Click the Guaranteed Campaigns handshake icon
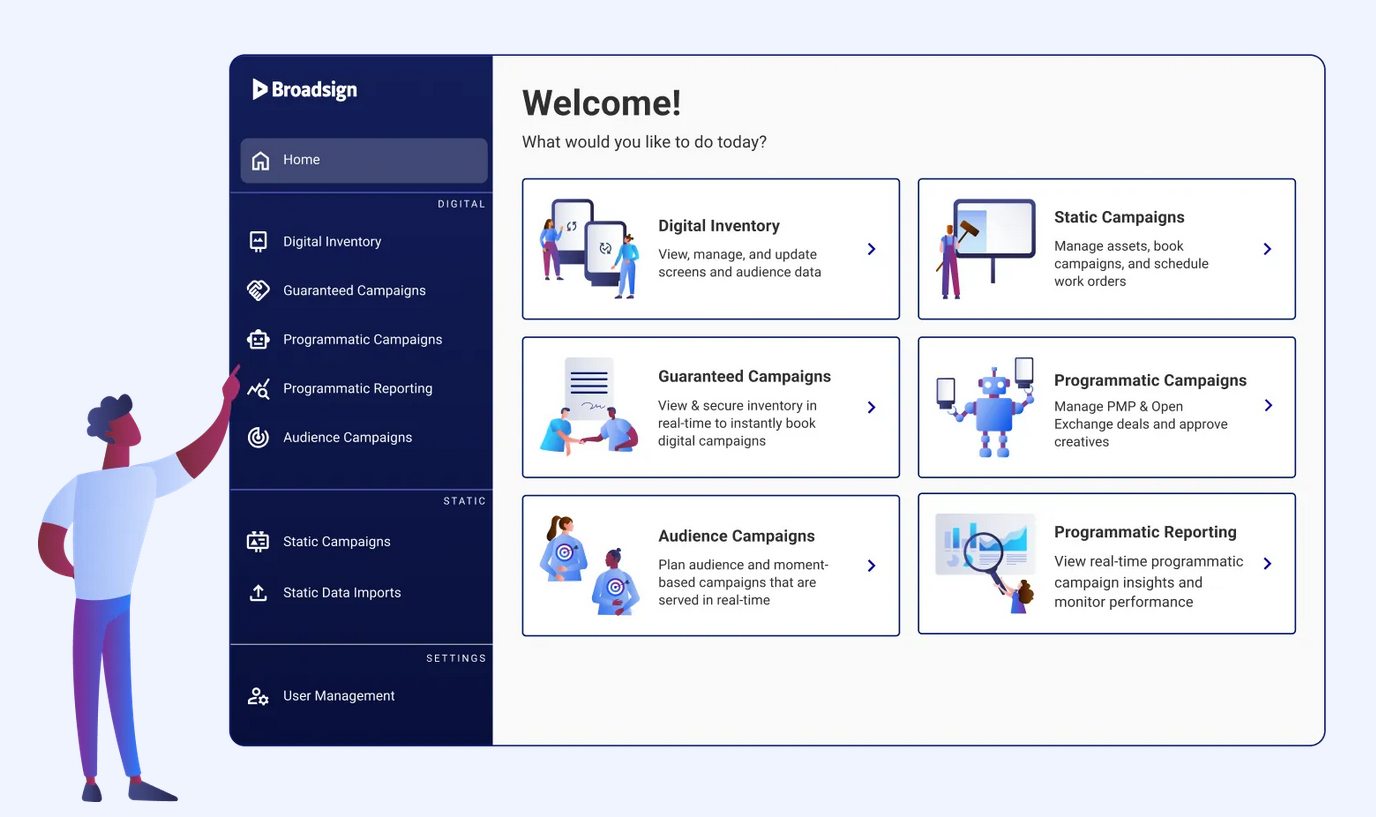Screen dimensions: 1376x817 (258, 290)
